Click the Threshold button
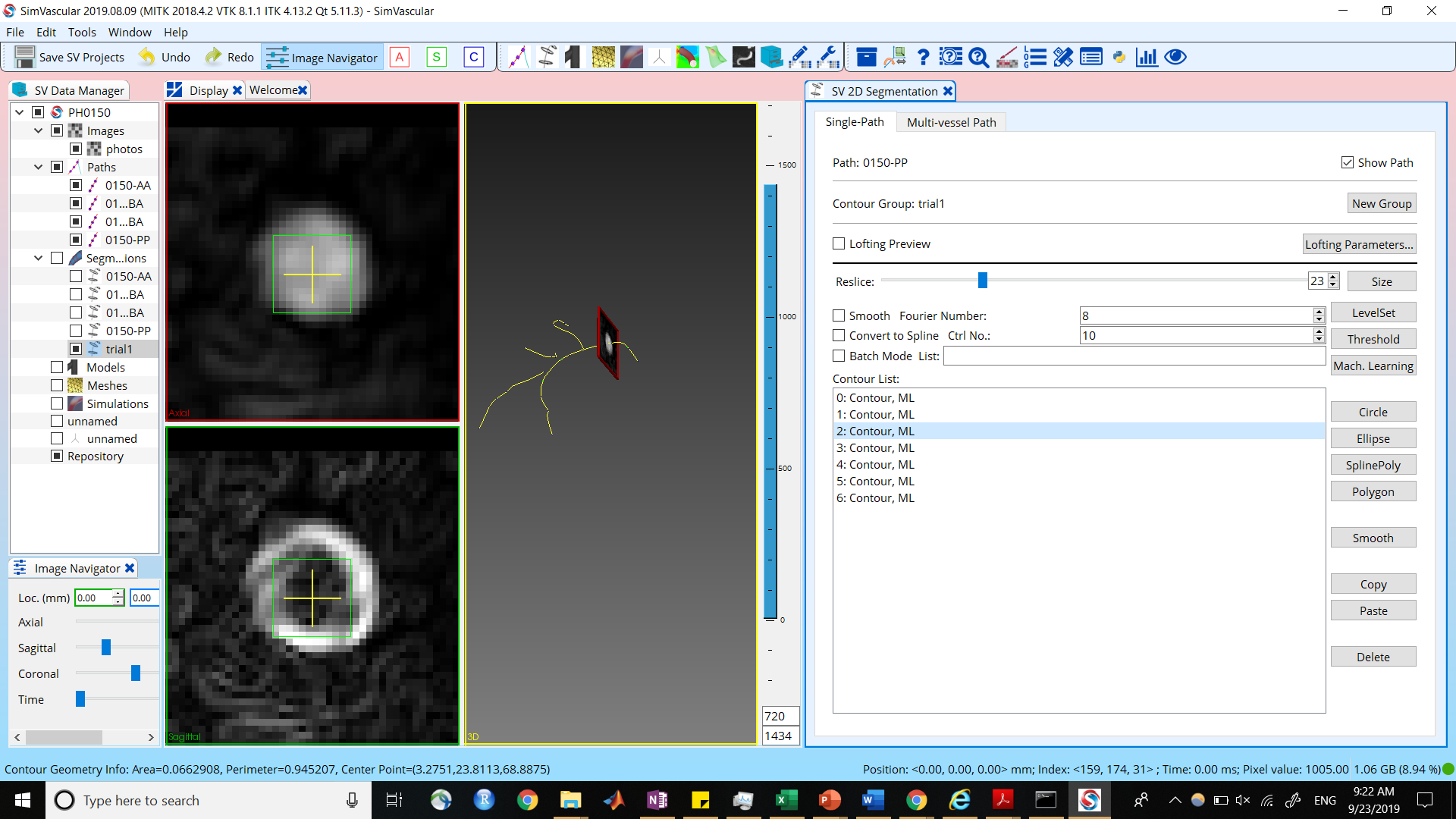The width and height of the screenshot is (1456, 819). 1373,339
